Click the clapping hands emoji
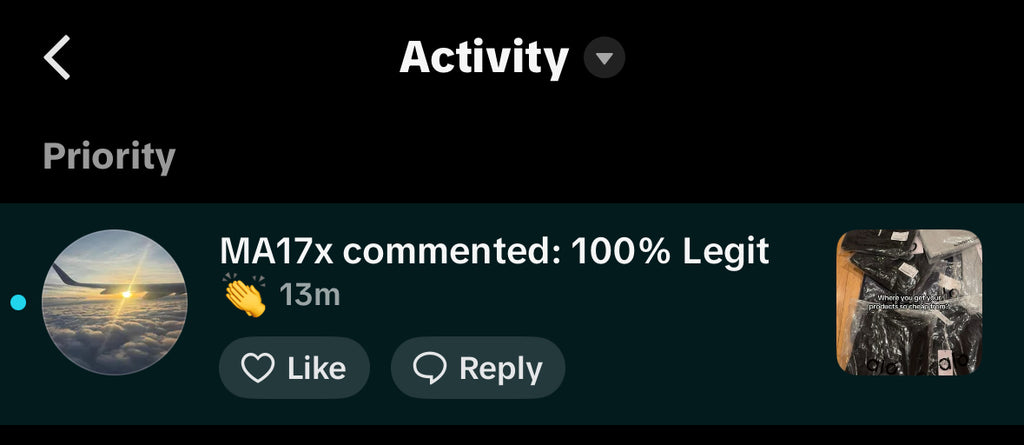The width and height of the screenshot is (1024, 445). tap(245, 296)
